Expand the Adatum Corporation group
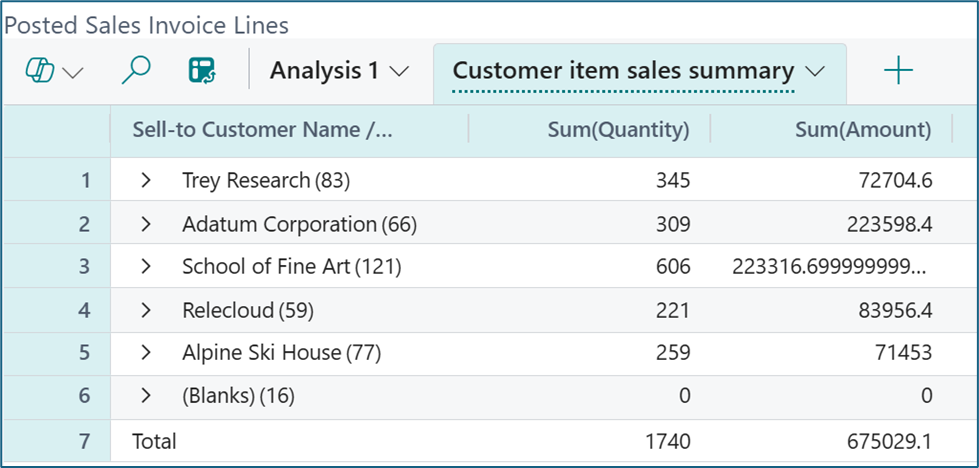 146,225
